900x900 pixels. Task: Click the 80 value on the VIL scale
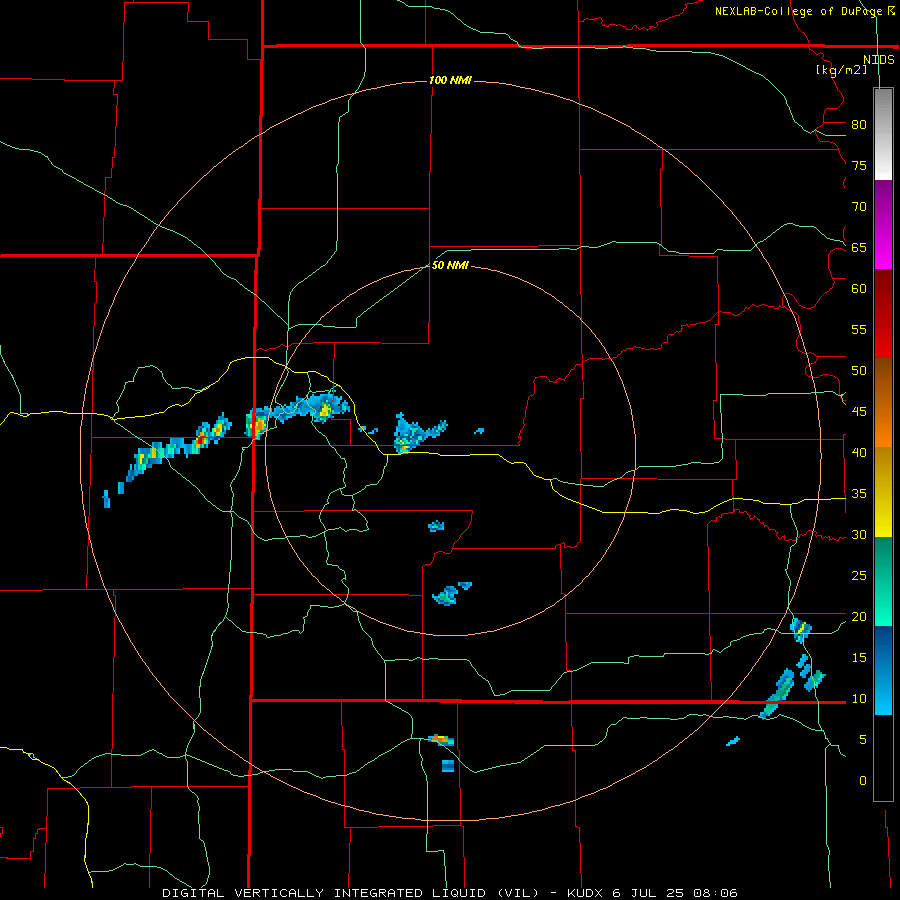coord(859,125)
